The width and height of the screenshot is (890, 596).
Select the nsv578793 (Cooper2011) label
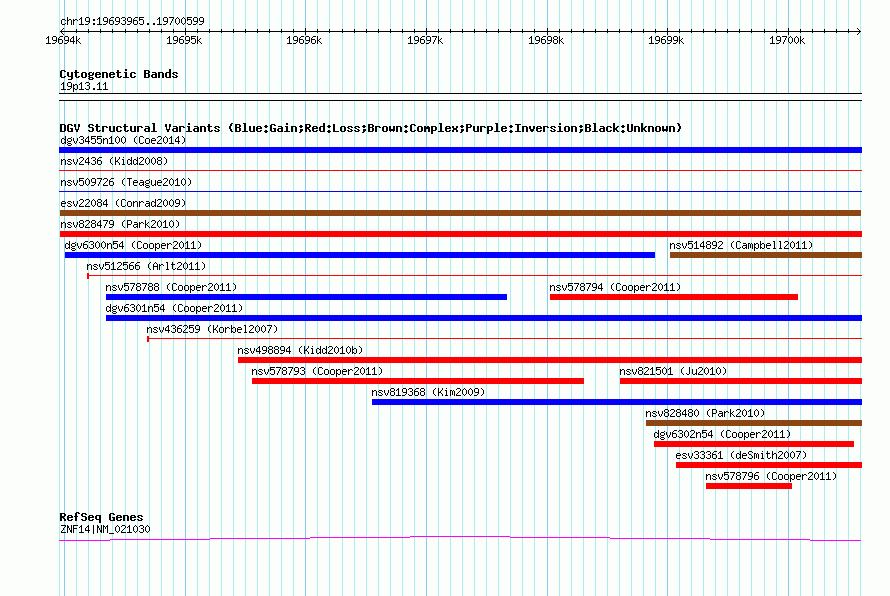[317, 371]
